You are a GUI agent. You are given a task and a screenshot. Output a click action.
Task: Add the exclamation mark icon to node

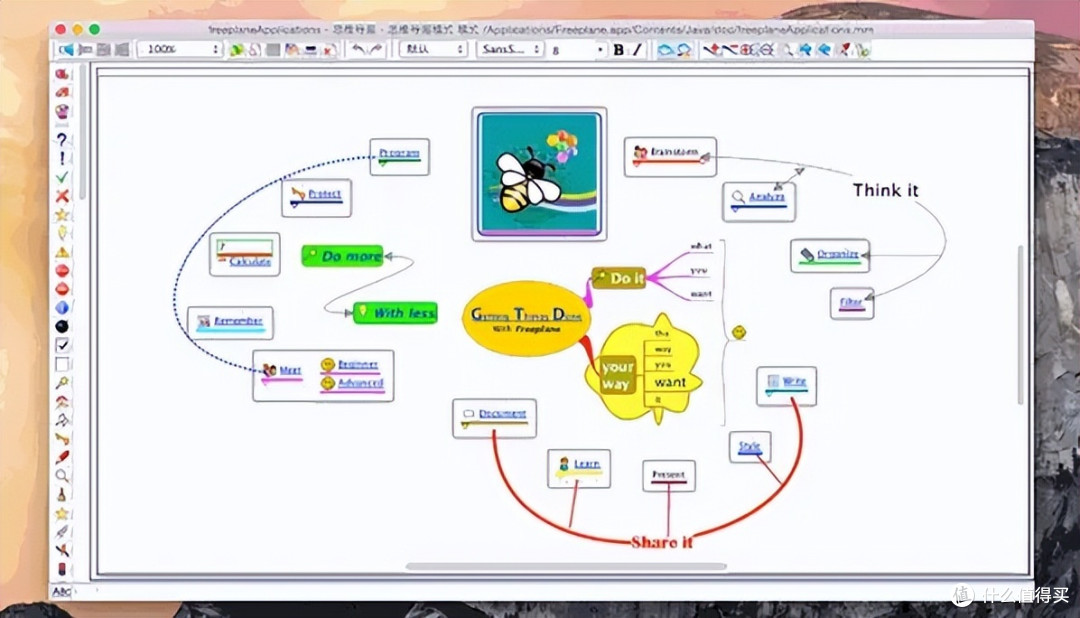click(x=62, y=158)
